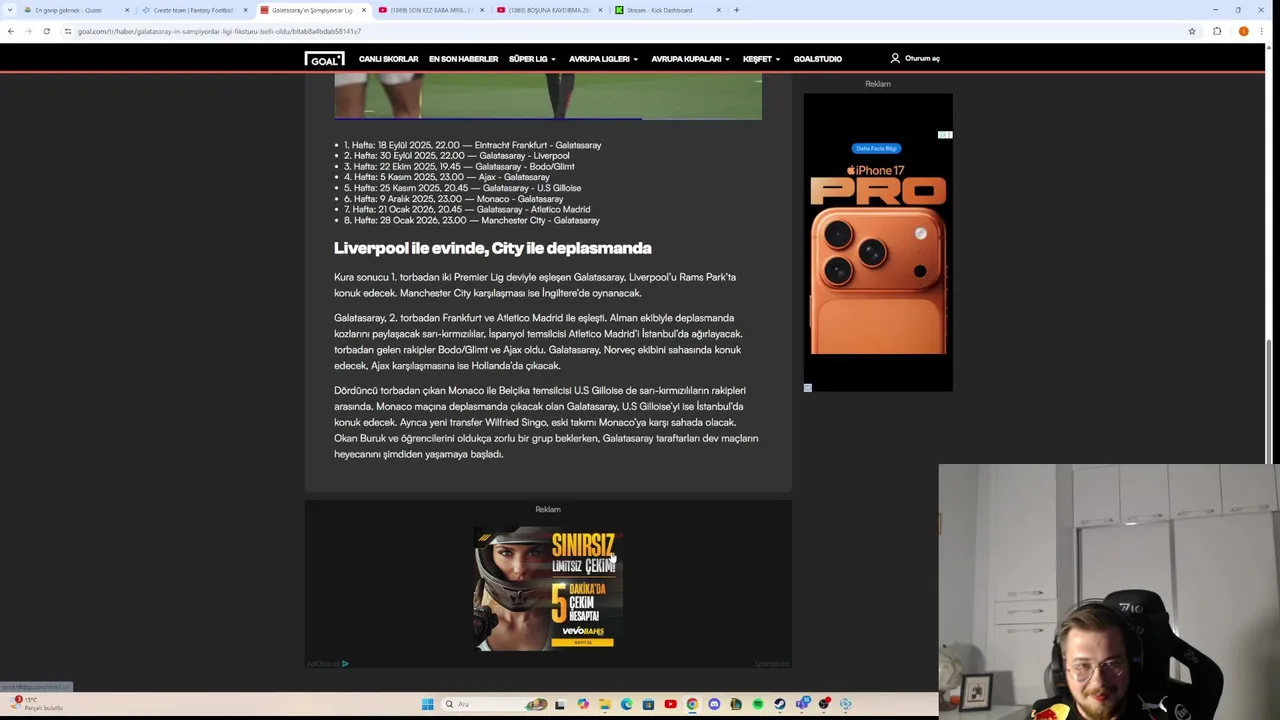Expand the SÜPER LİG dropdown menu
Viewport: 1280px width, 720px height.
532,59
